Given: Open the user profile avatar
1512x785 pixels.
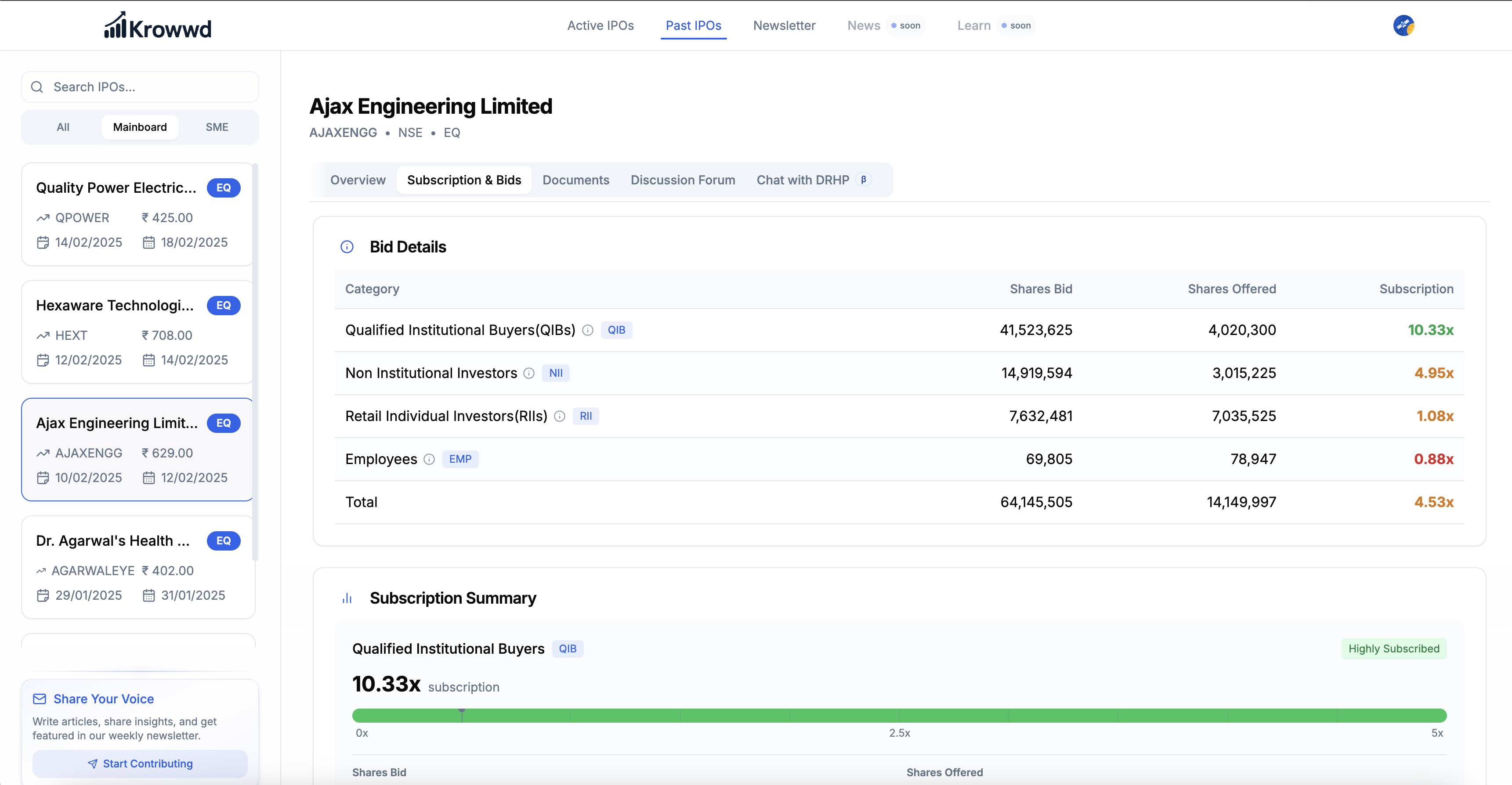Looking at the screenshot, I should coord(1403,26).
